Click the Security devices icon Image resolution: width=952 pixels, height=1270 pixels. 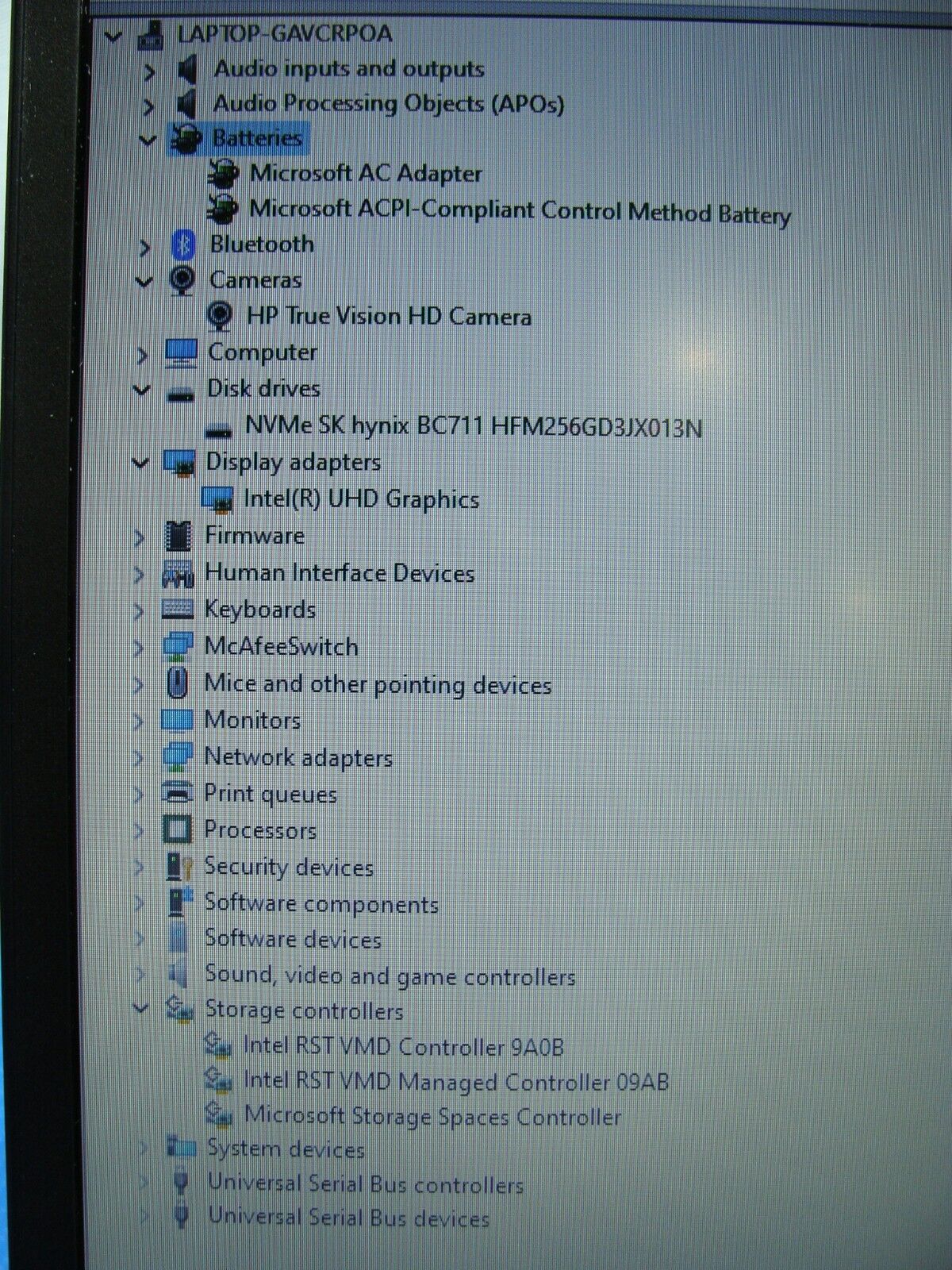pos(178,867)
